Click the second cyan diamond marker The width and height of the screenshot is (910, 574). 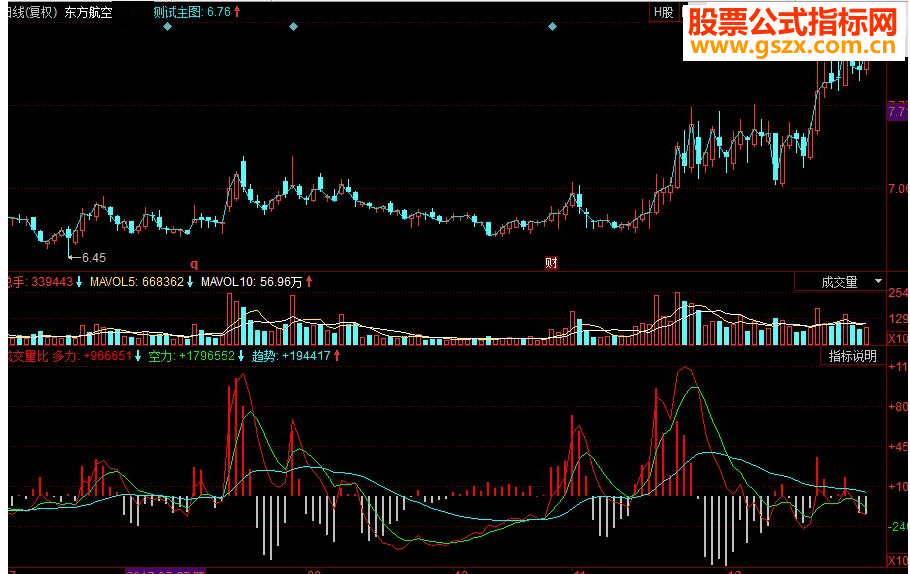pyautogui.click(x=294, y=27)
